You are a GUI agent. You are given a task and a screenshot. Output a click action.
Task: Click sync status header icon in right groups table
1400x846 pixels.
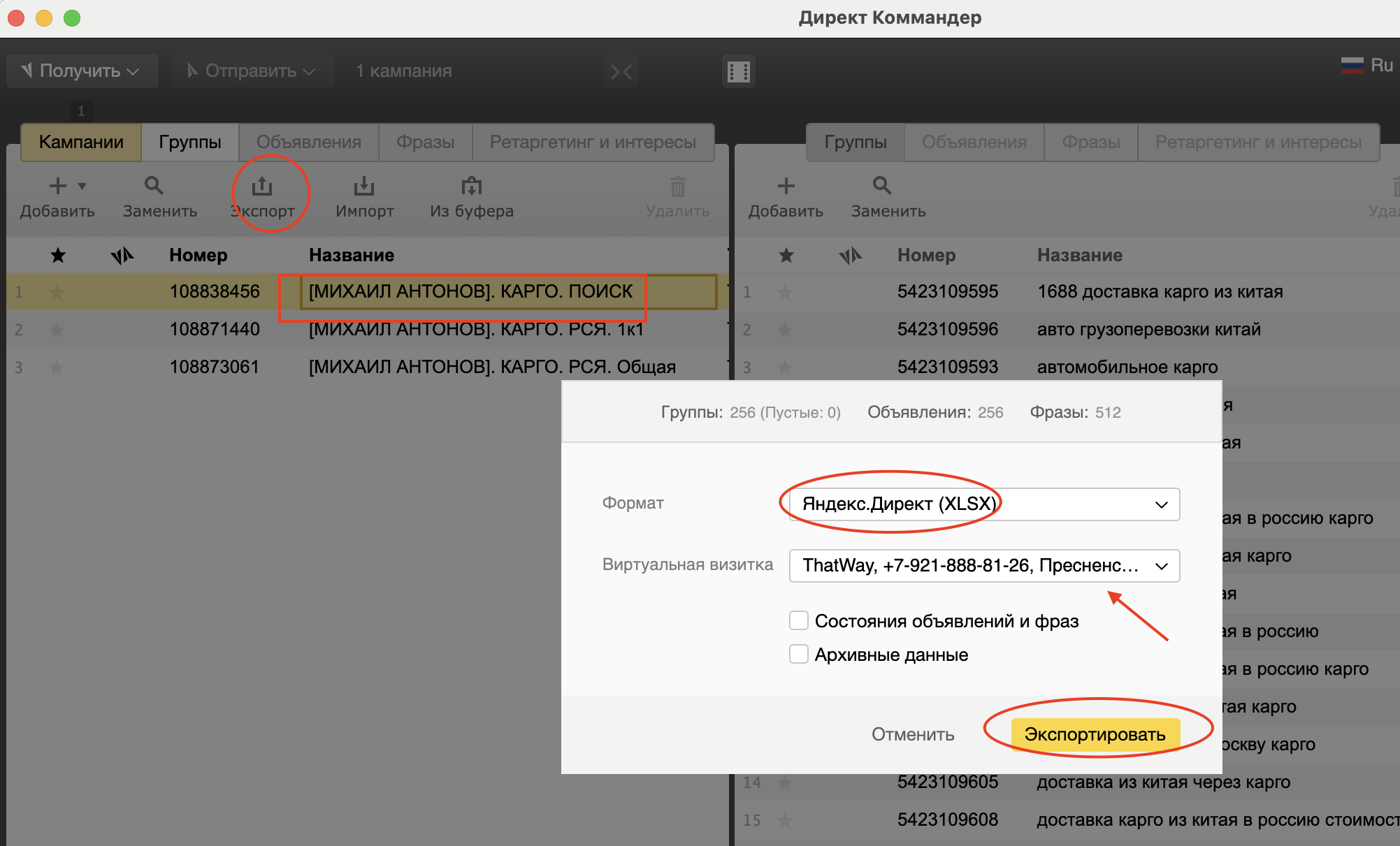(851, 256)
